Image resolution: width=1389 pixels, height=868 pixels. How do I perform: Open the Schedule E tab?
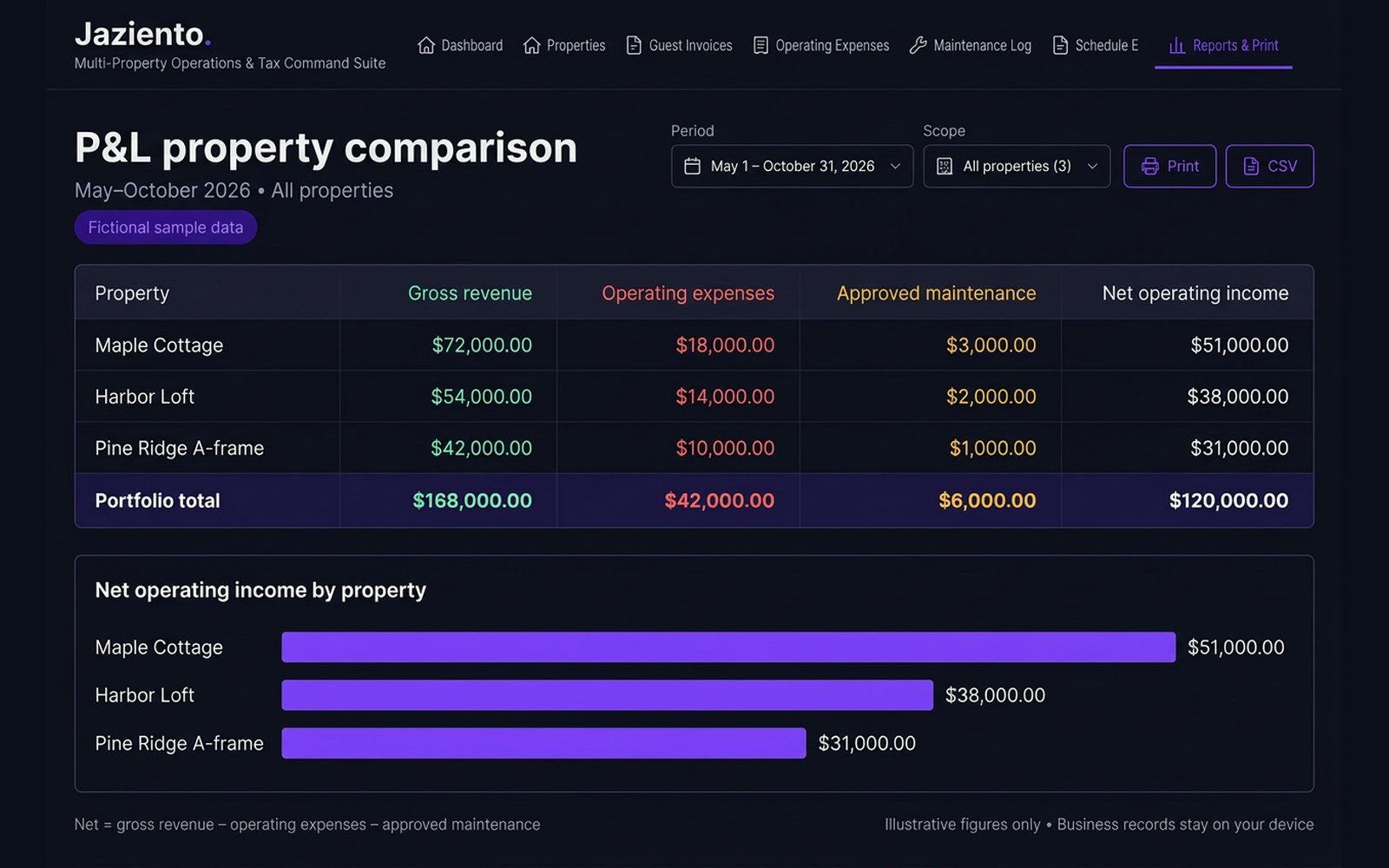click(x=1096, y=45)
